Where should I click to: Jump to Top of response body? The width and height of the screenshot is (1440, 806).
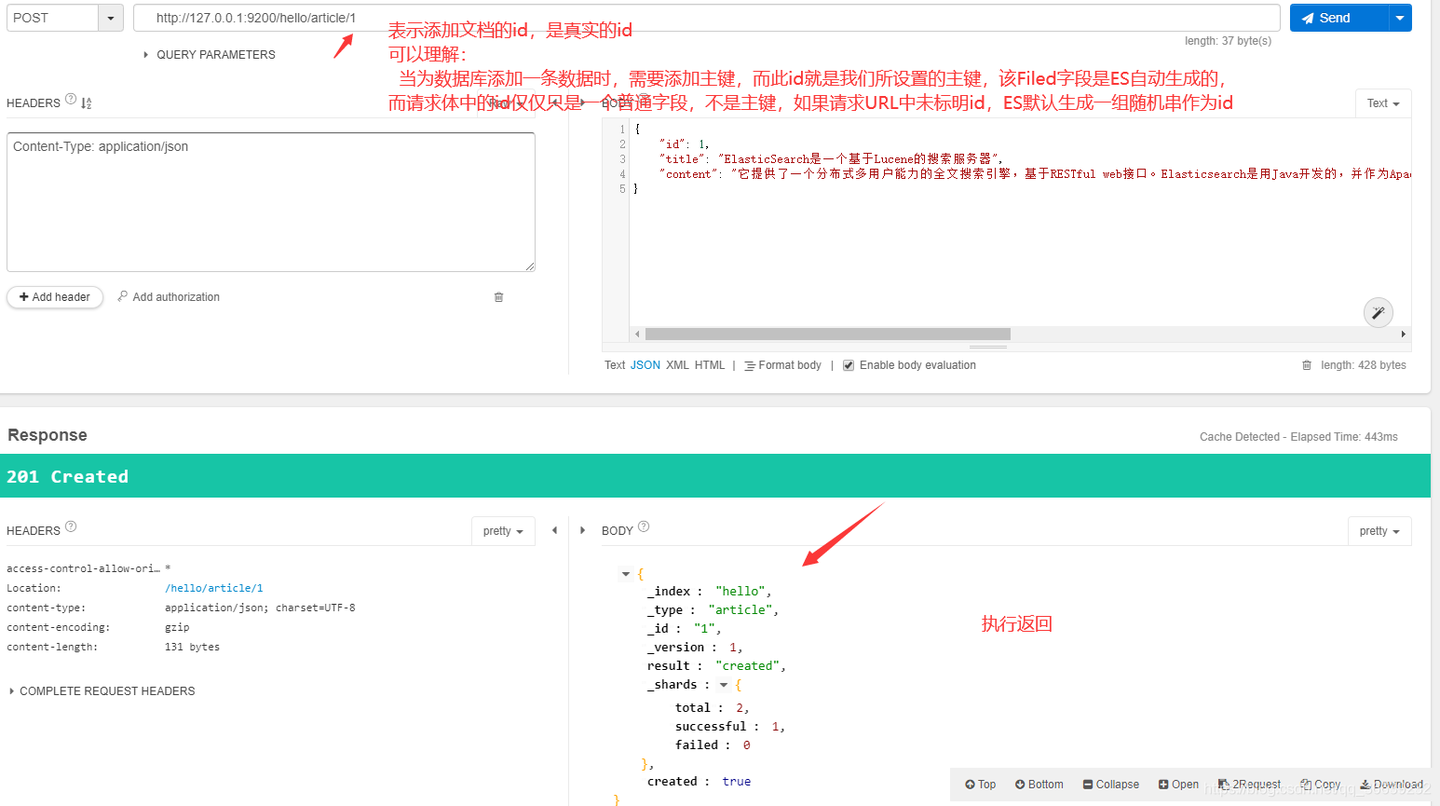pos(978,784)
